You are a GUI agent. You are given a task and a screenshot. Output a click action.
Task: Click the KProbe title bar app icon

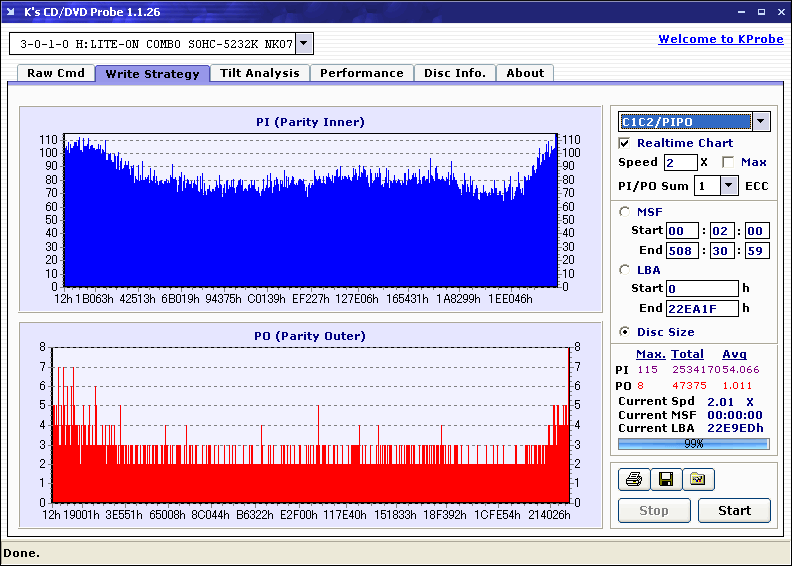pos(12,12)
